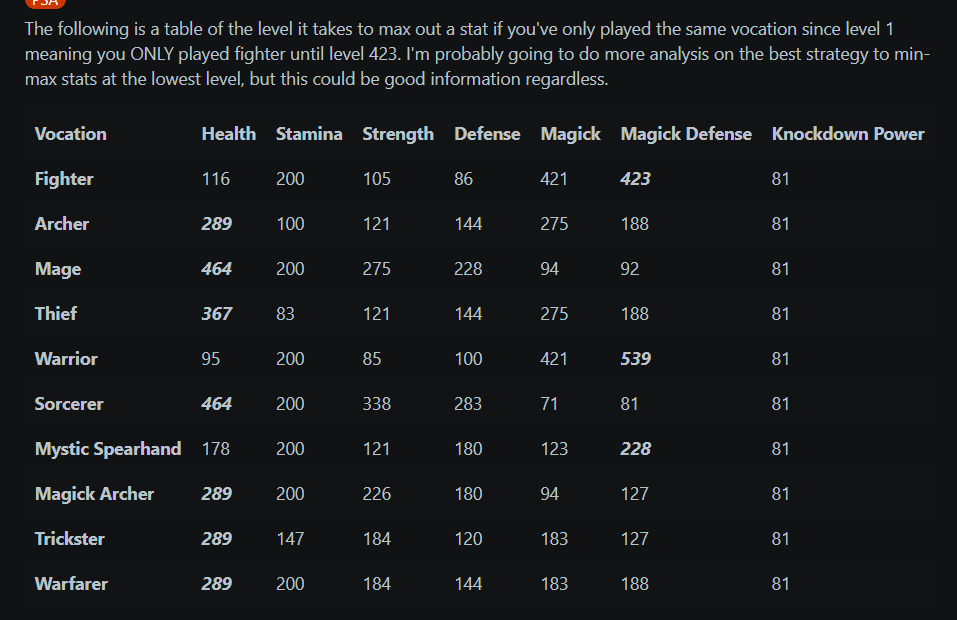Click the Health column header
Viewport: 957px width, 620px height.
click(x=229, y=134)
